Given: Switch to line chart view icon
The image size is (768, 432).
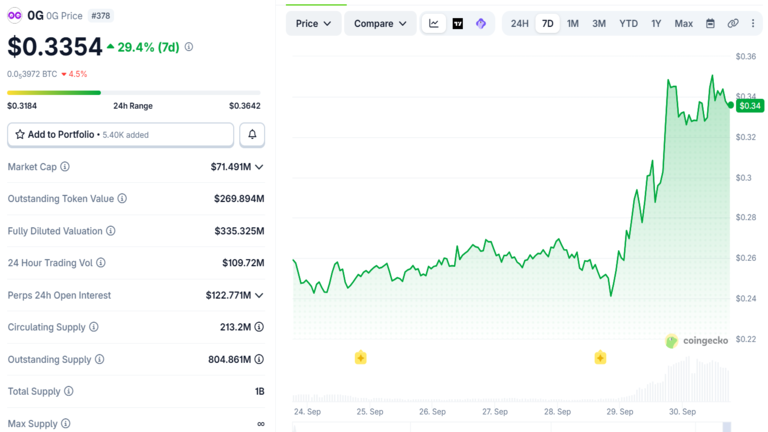Looking at the screenshot, I should pyautogui.click(x=433, y=24).
